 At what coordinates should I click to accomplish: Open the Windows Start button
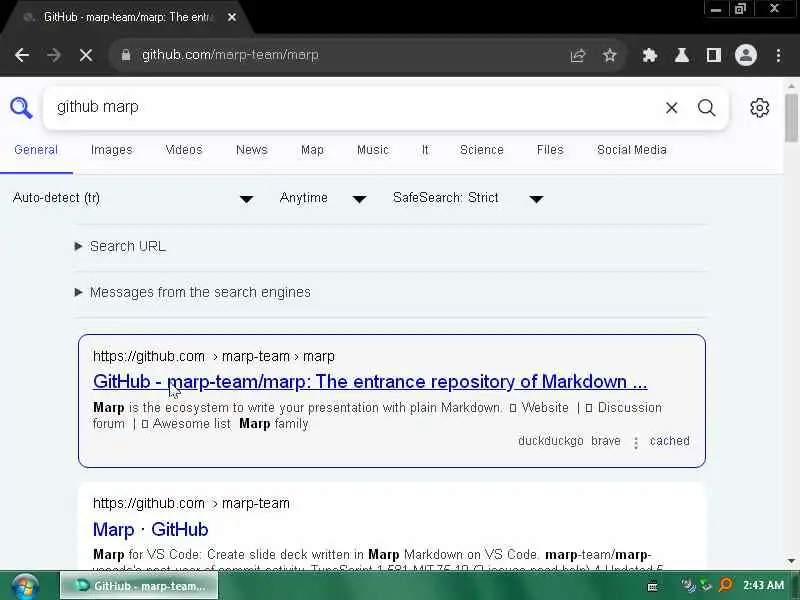coord(25,586)
